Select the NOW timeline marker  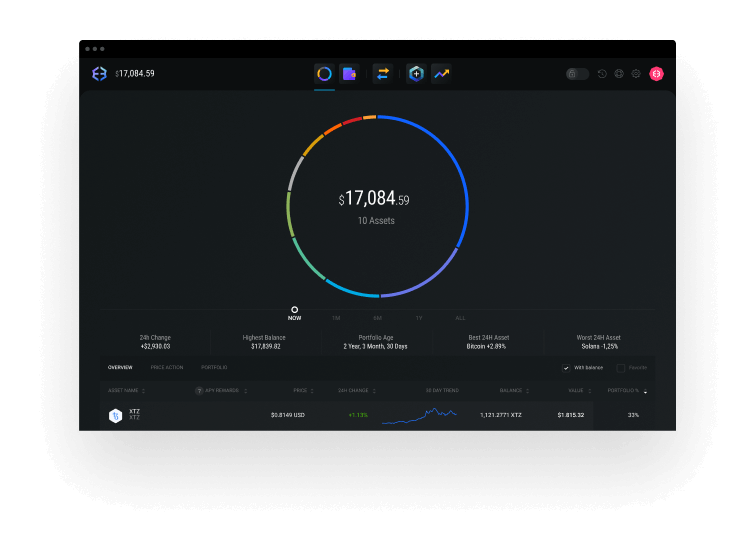[294, 314]
